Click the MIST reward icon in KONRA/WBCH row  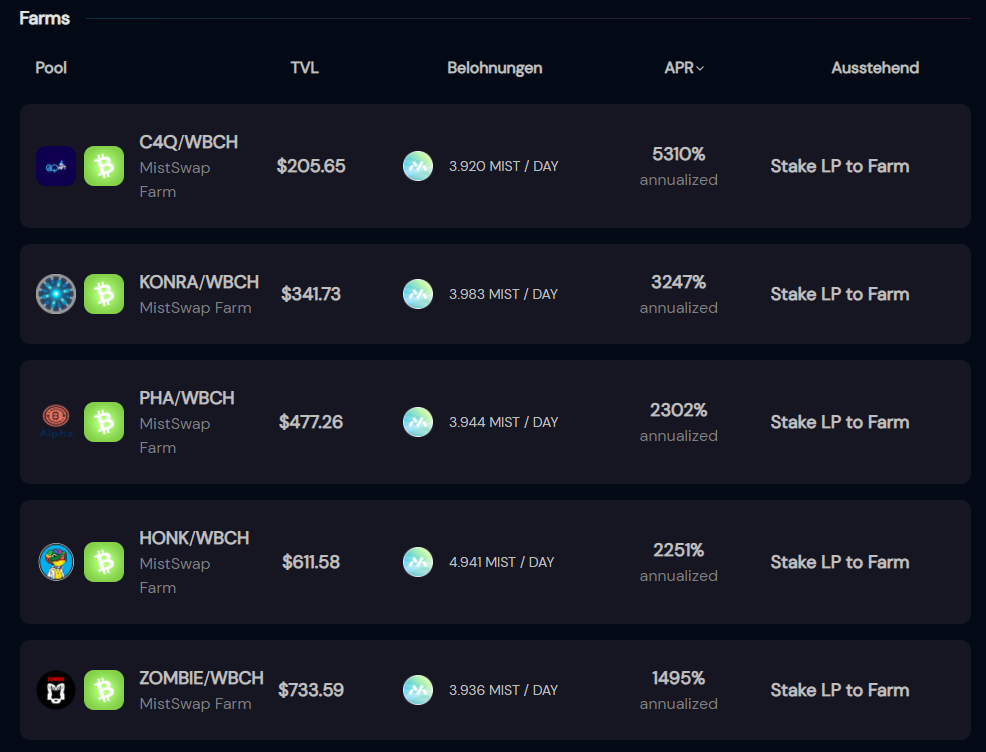(x=418, y=294)
